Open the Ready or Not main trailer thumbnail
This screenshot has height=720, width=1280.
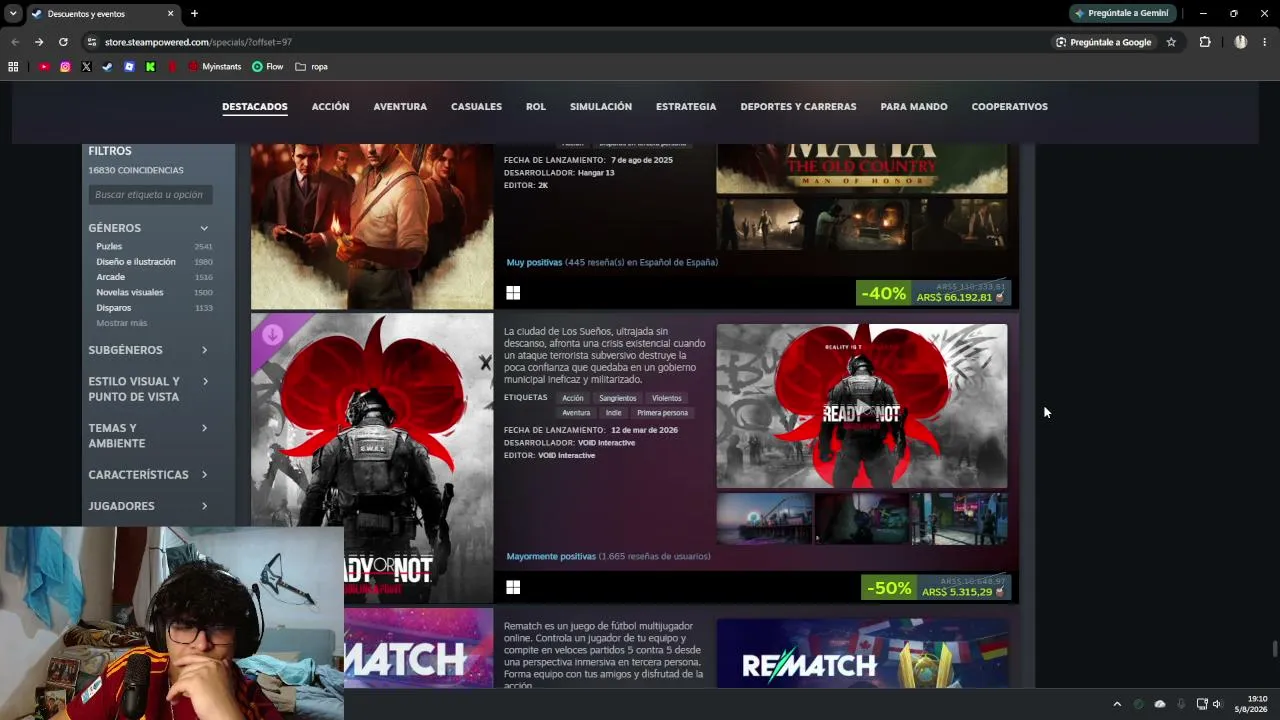862,406
